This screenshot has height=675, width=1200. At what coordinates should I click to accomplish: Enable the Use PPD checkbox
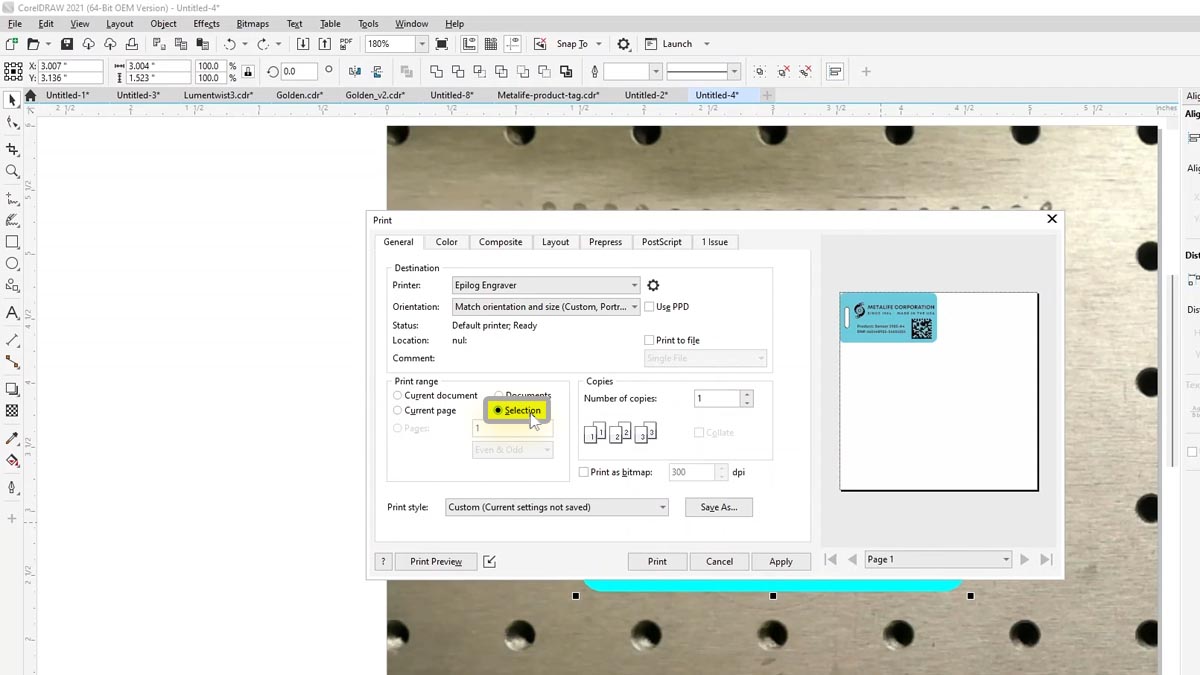(649, 306)
